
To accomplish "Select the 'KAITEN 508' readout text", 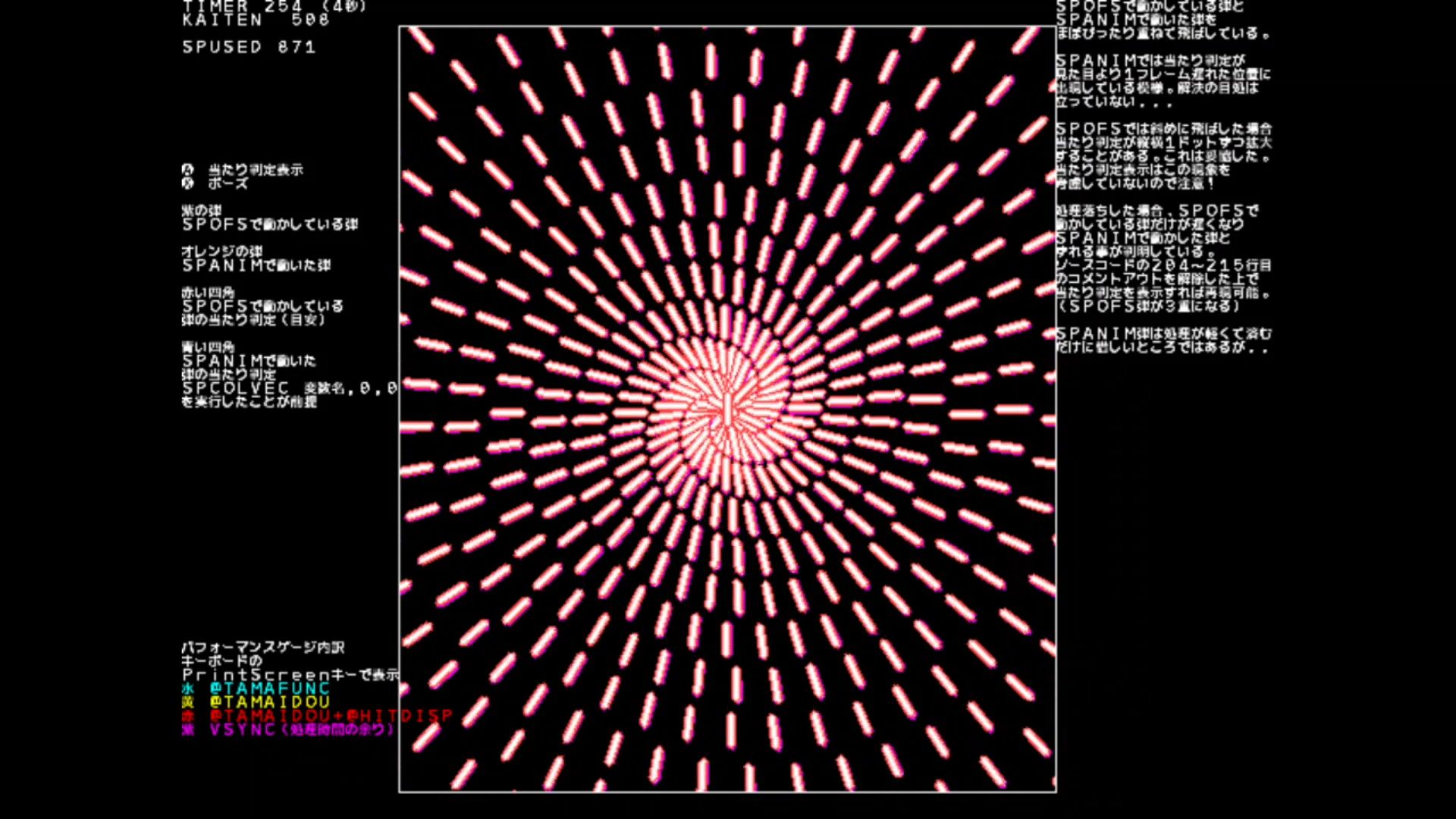I will tap(256, 20).
